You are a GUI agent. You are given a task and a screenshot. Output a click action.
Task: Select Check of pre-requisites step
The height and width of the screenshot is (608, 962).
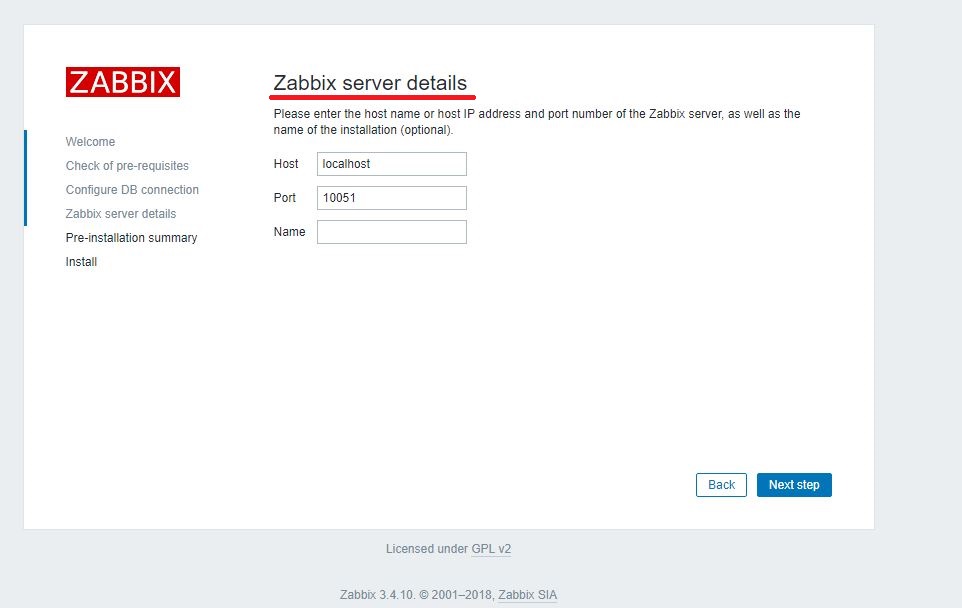[127, 166]
